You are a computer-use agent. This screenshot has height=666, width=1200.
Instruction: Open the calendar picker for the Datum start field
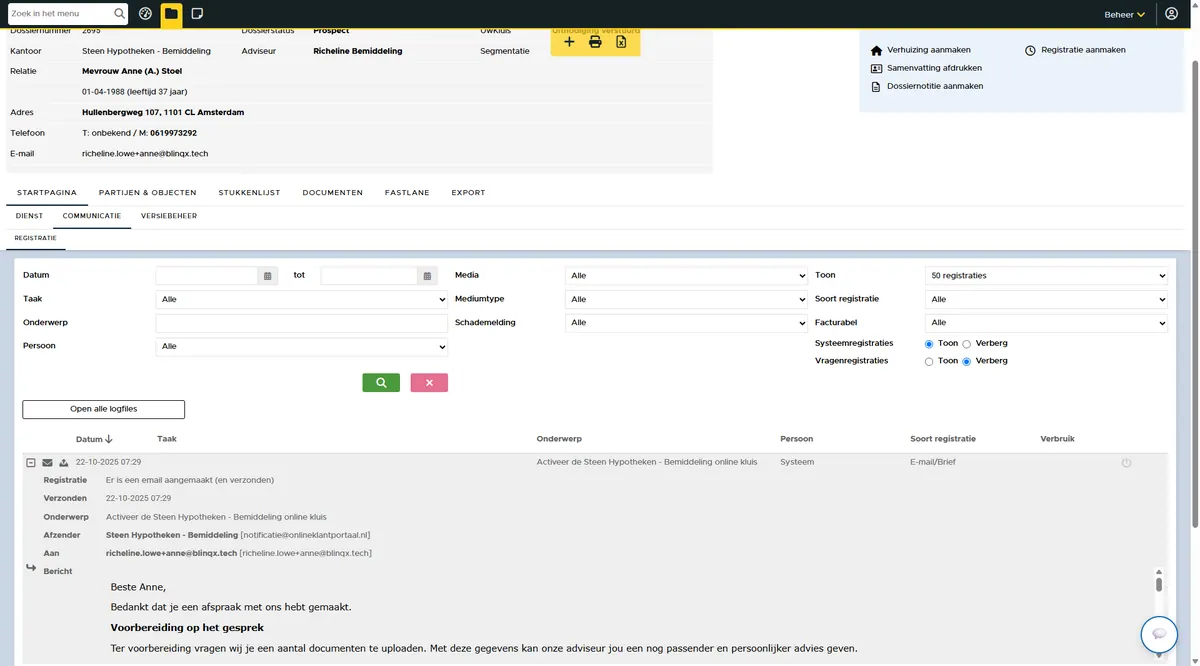(267, 276)
